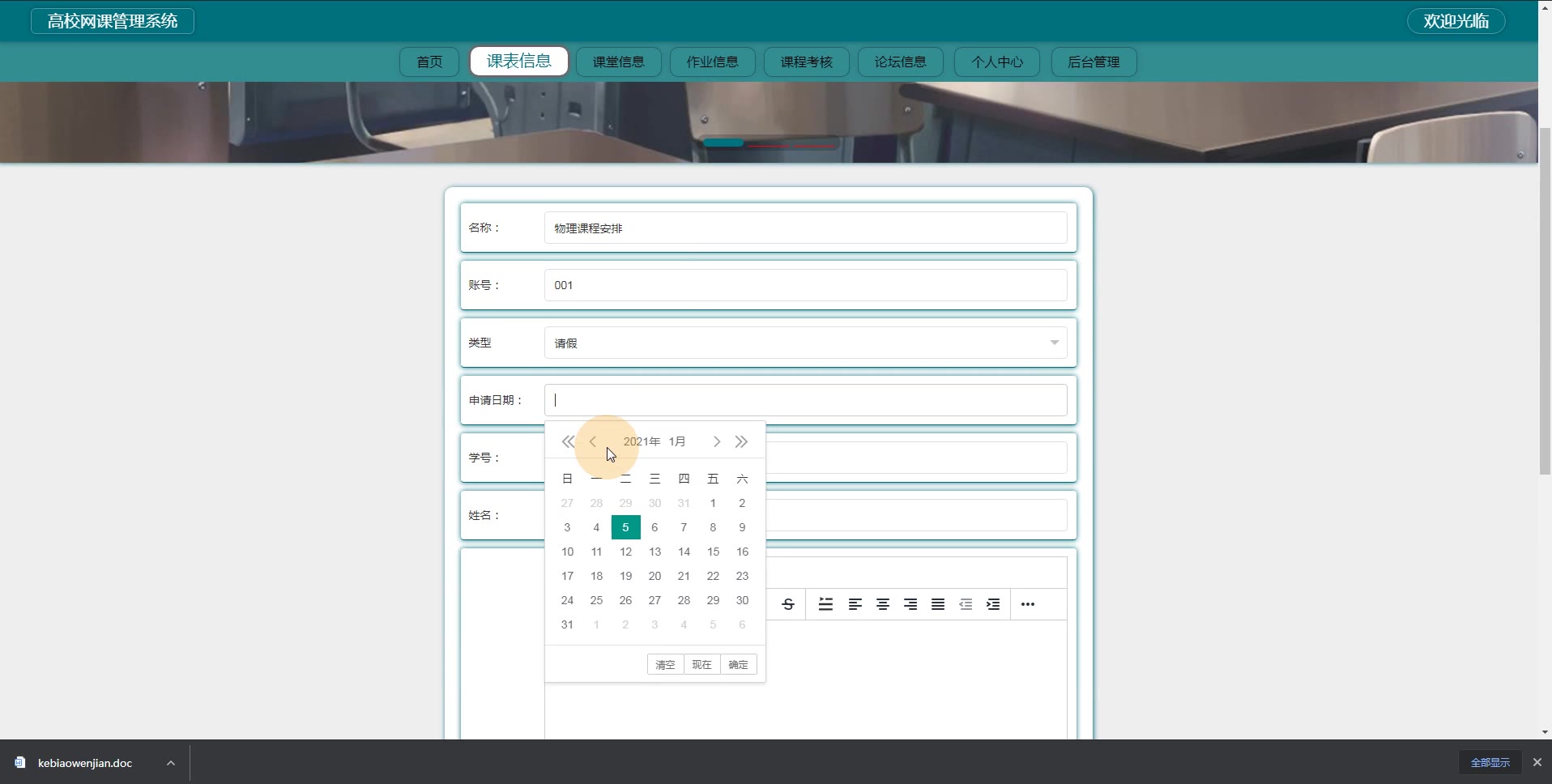Open the 课程考核 tab
Viewport: 1552px width, 784px height.
point(807,62)
